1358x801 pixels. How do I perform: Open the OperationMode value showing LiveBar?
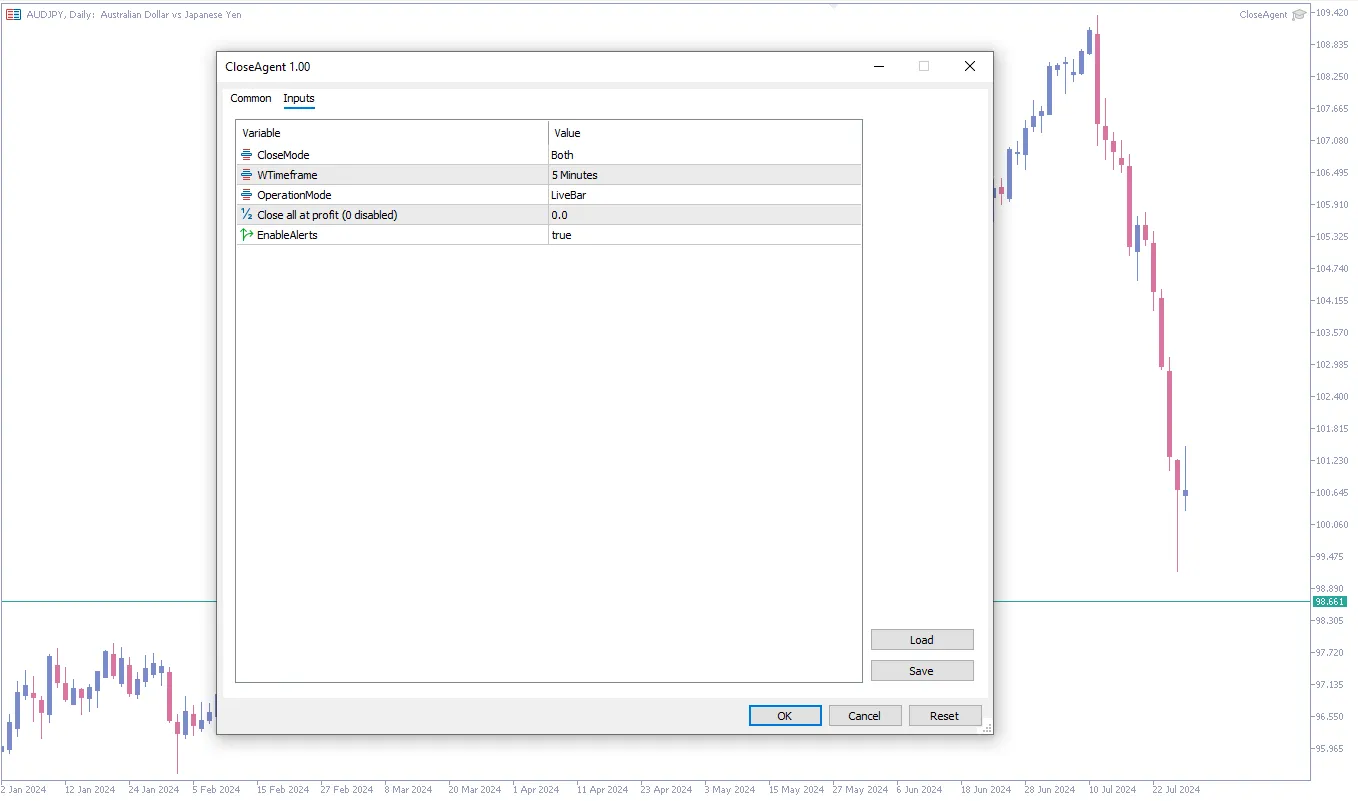click(x=704, y=195)
